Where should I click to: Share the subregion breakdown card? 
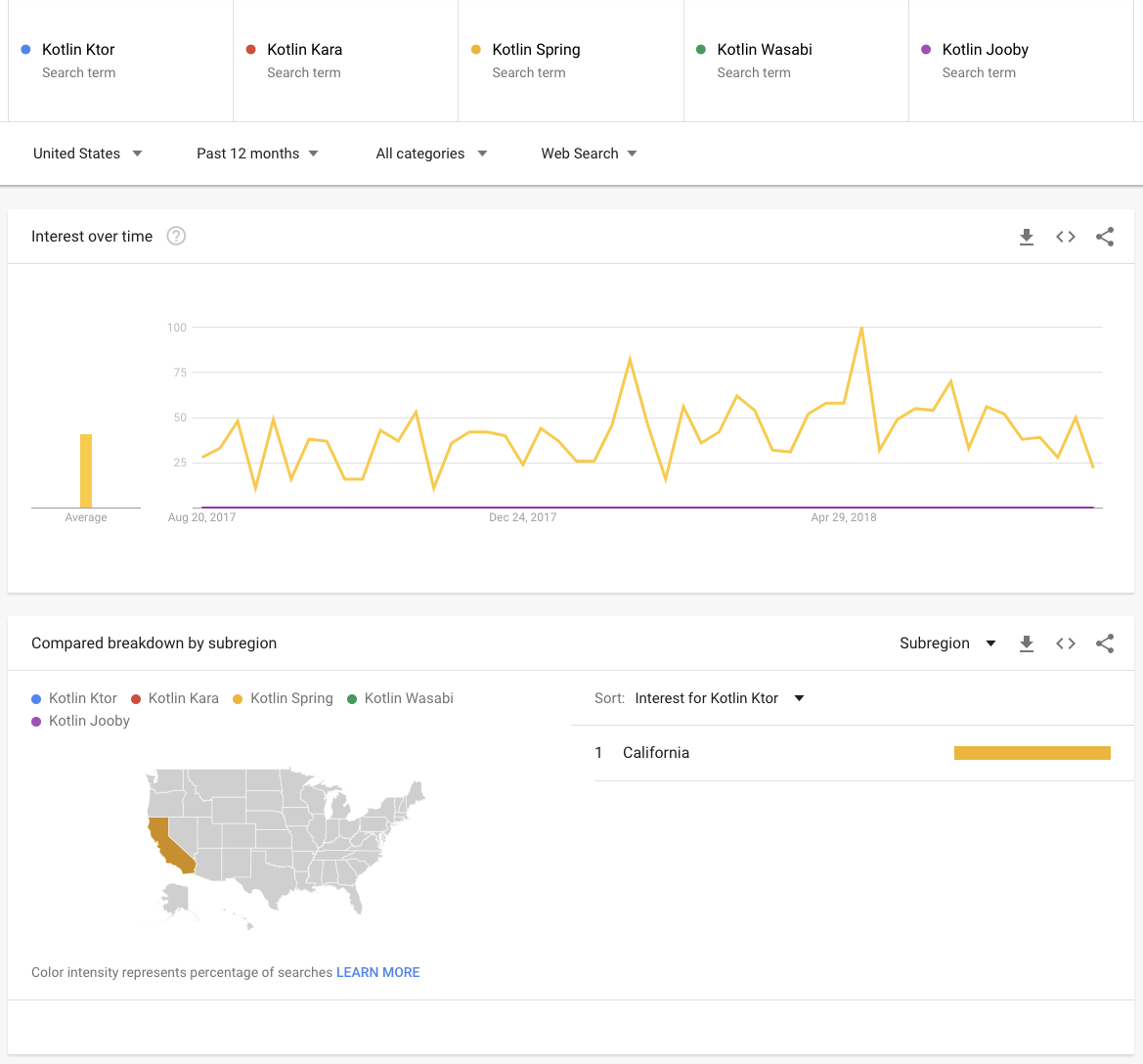tap(1105, 643)
